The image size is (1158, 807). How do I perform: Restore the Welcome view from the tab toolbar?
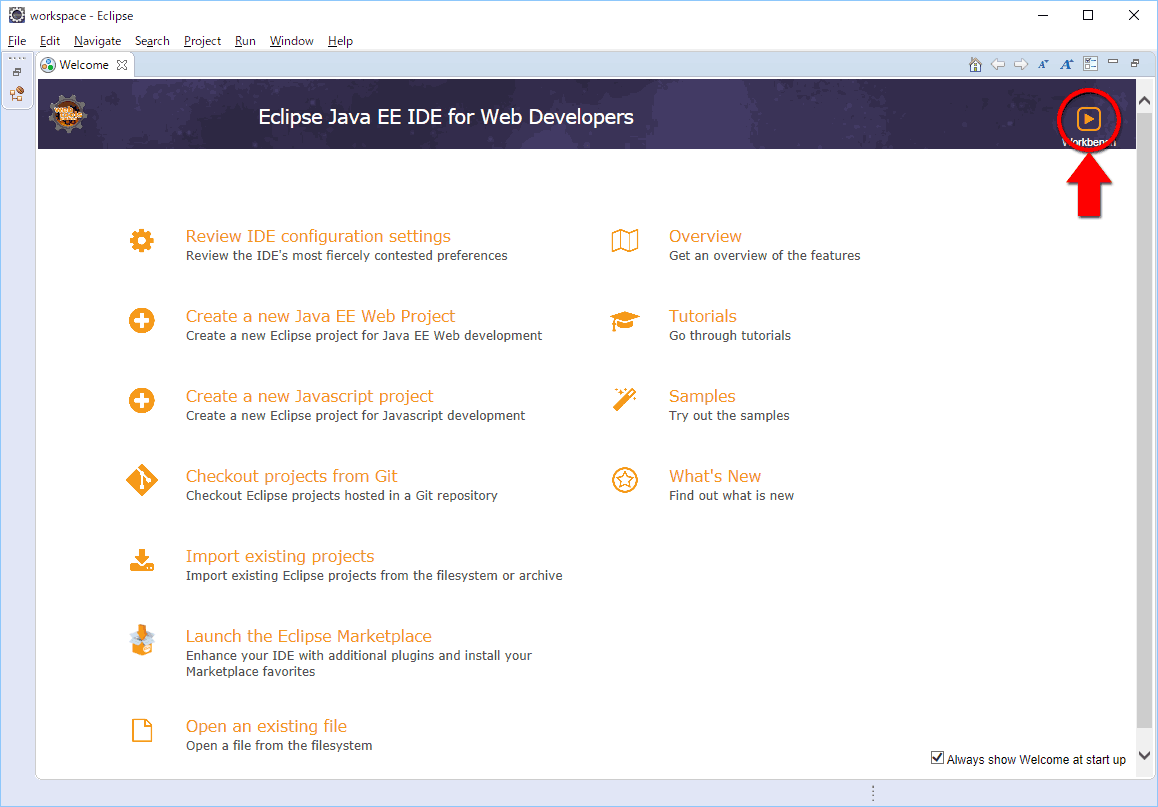[1135, 63]
